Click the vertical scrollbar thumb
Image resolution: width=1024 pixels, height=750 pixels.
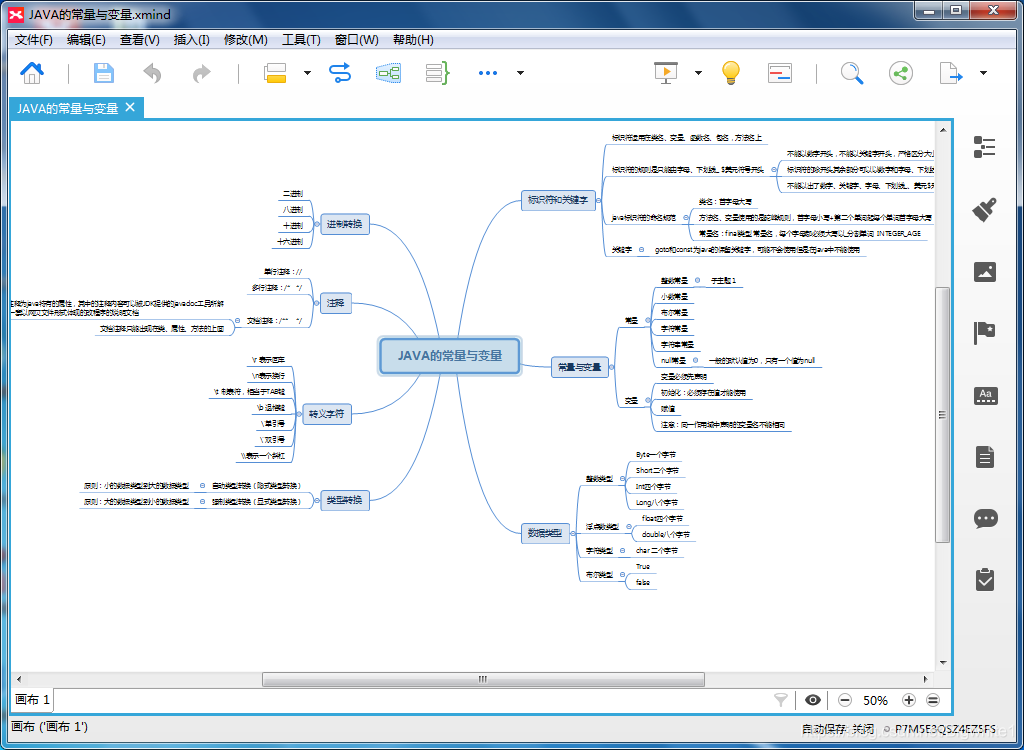tap(942, 414)
